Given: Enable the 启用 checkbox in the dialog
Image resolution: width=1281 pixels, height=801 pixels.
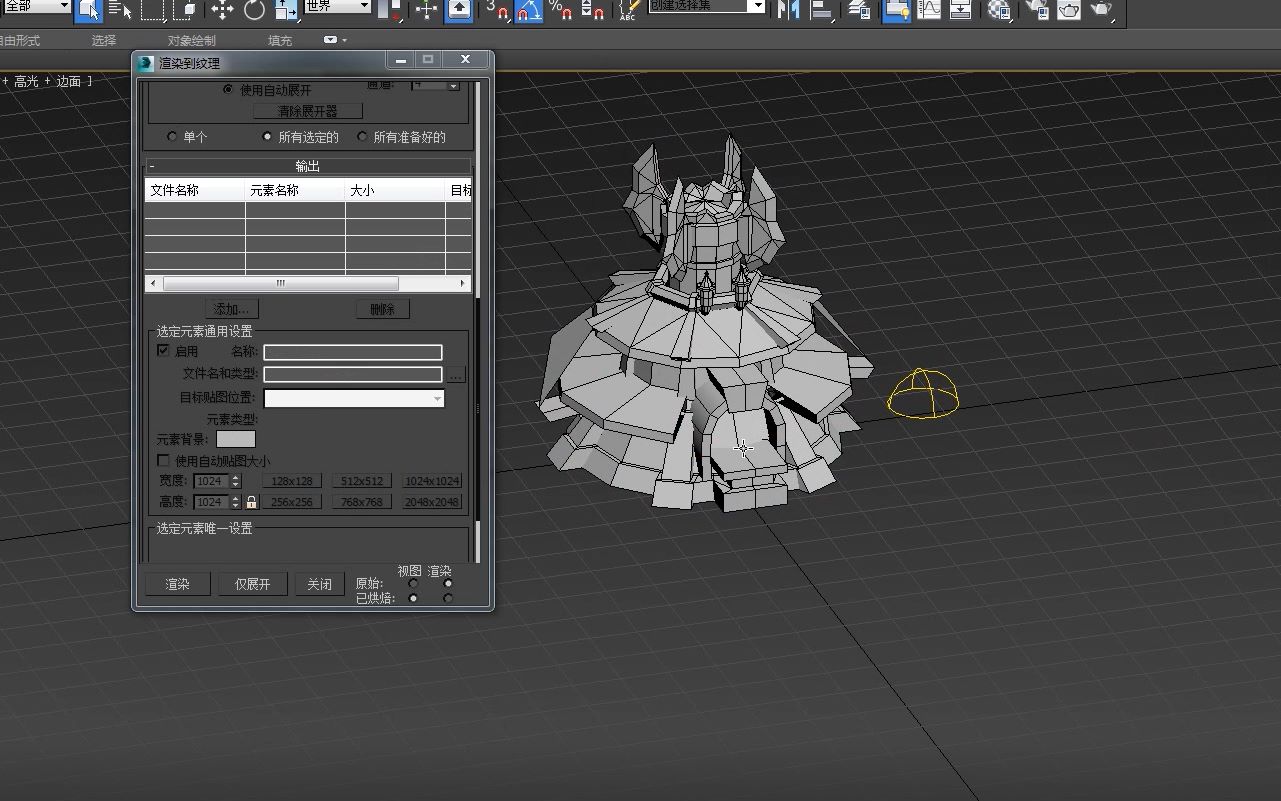Looking at the screenshot, I should (x=163, y=350).
